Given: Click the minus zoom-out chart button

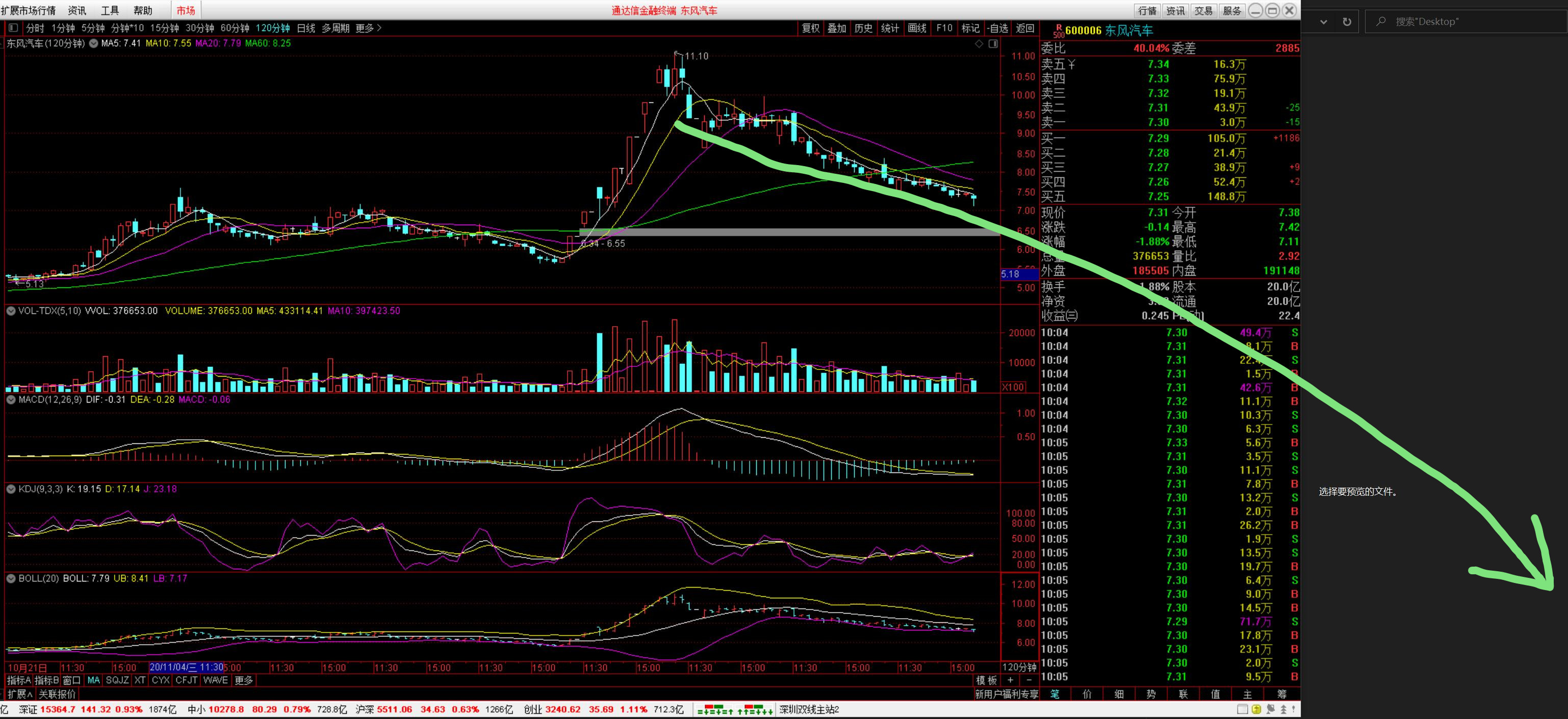Looking at the screenshot, I should tap(1029, 680).
